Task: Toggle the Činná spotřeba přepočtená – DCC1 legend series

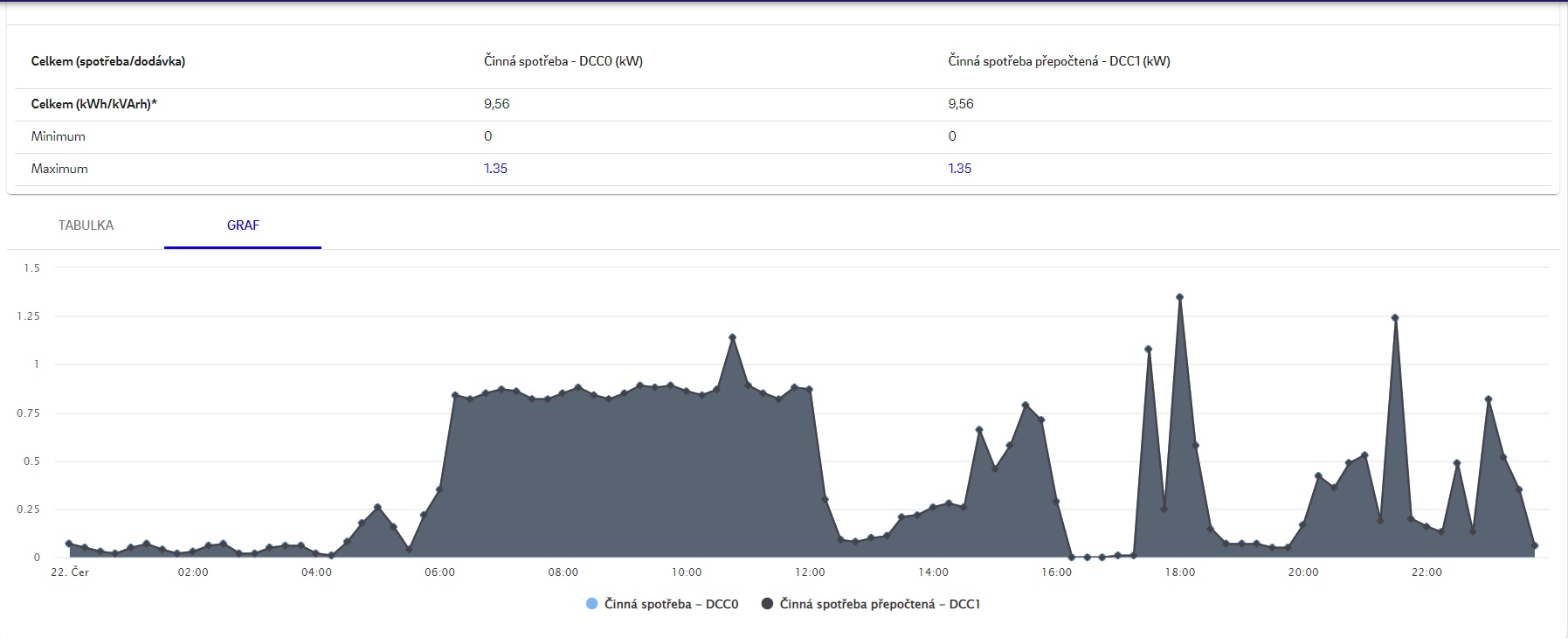Action: pyautogui.click(x=871, y=604)
